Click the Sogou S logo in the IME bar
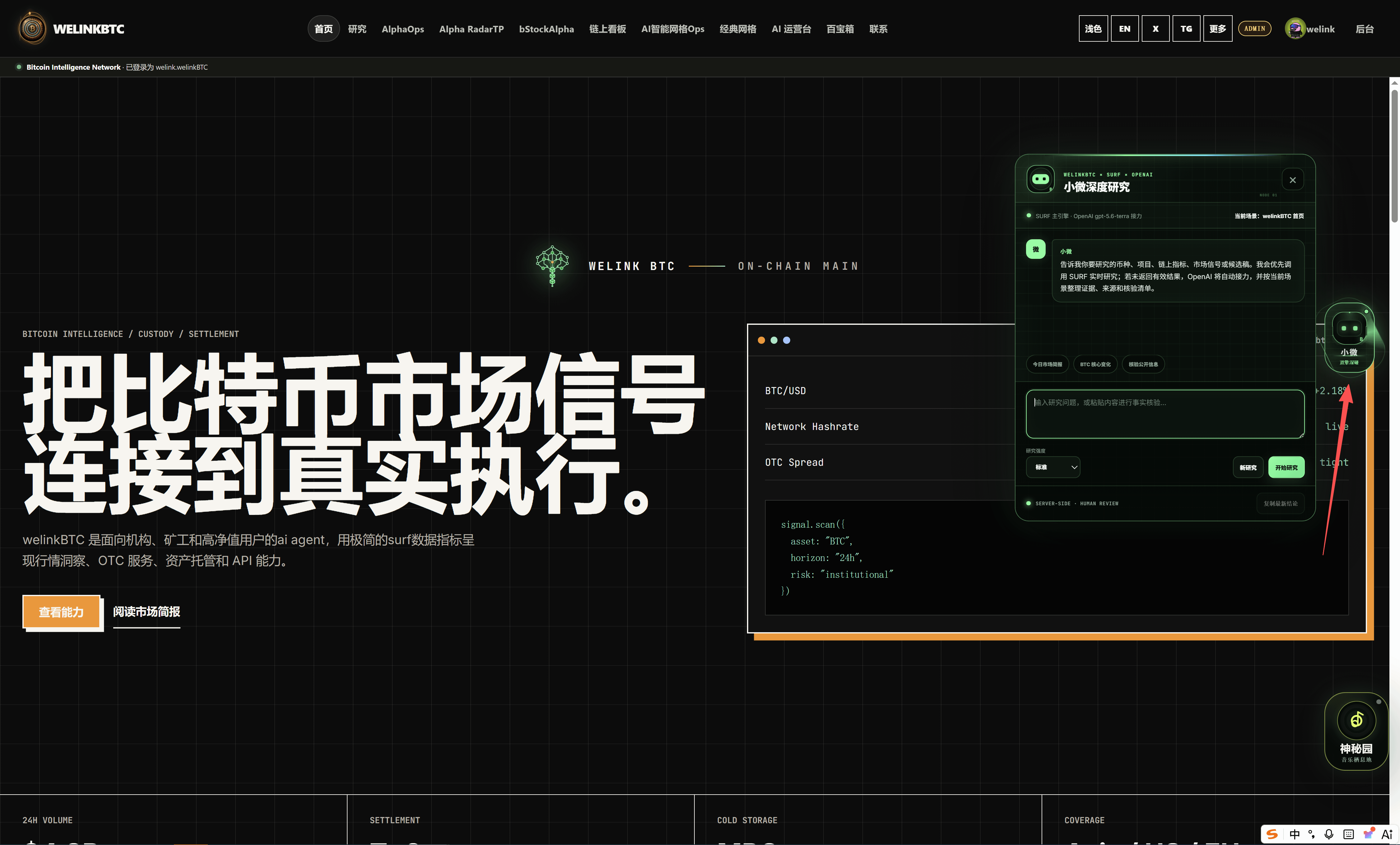 1272,833
